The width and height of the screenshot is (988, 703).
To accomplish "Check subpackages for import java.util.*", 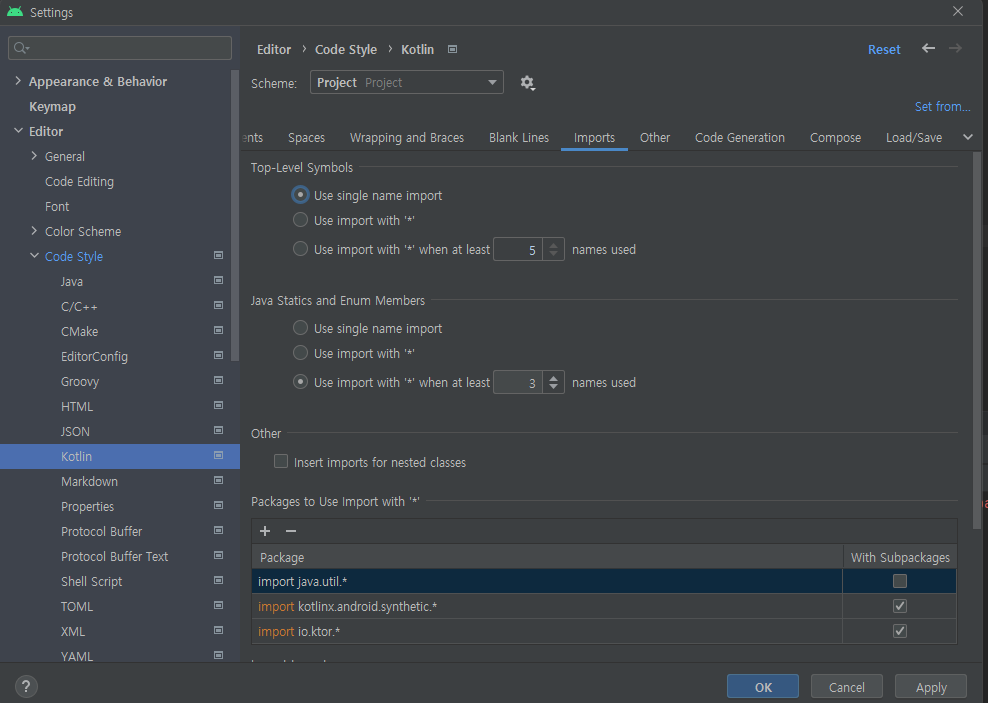I will click(900, 581).
